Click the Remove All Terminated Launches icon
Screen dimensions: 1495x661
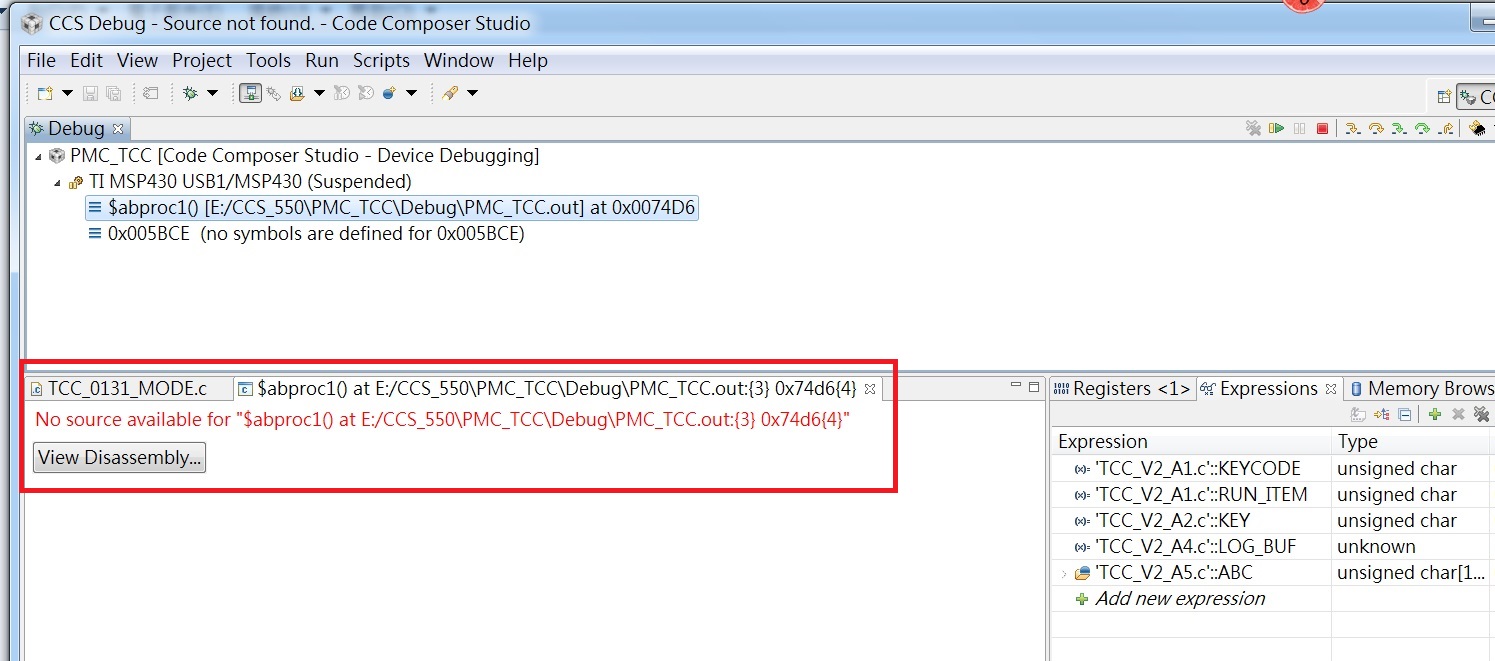coord(1253,128)
